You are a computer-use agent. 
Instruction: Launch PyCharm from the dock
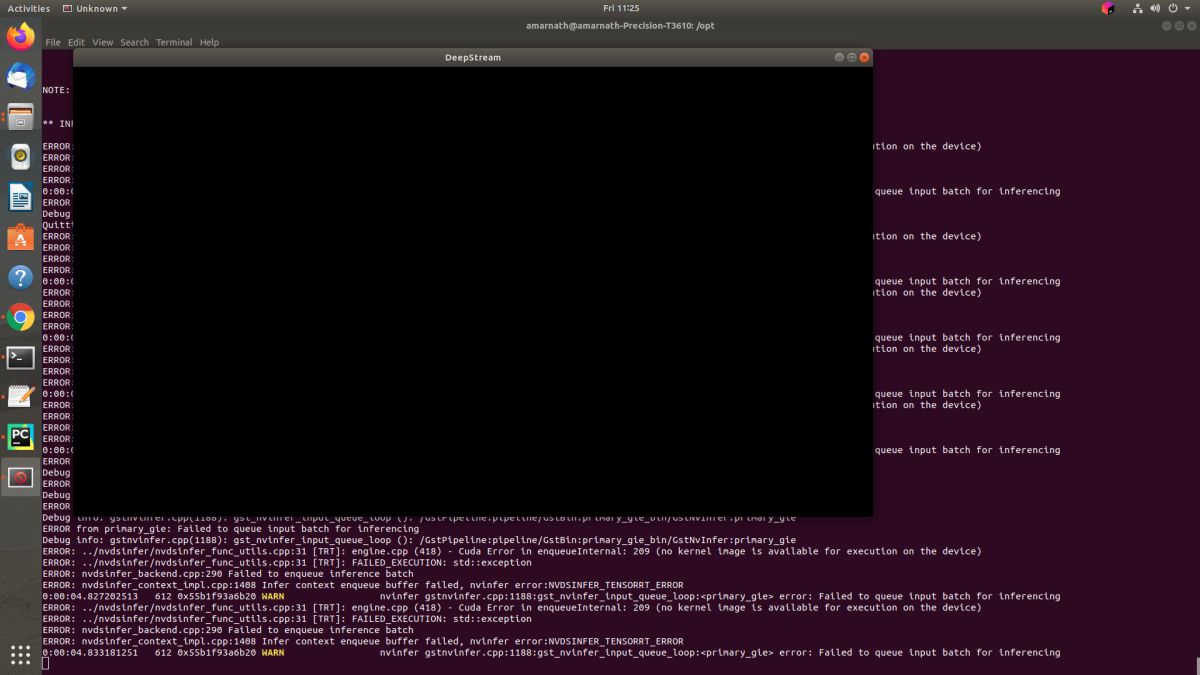[20, 437]
